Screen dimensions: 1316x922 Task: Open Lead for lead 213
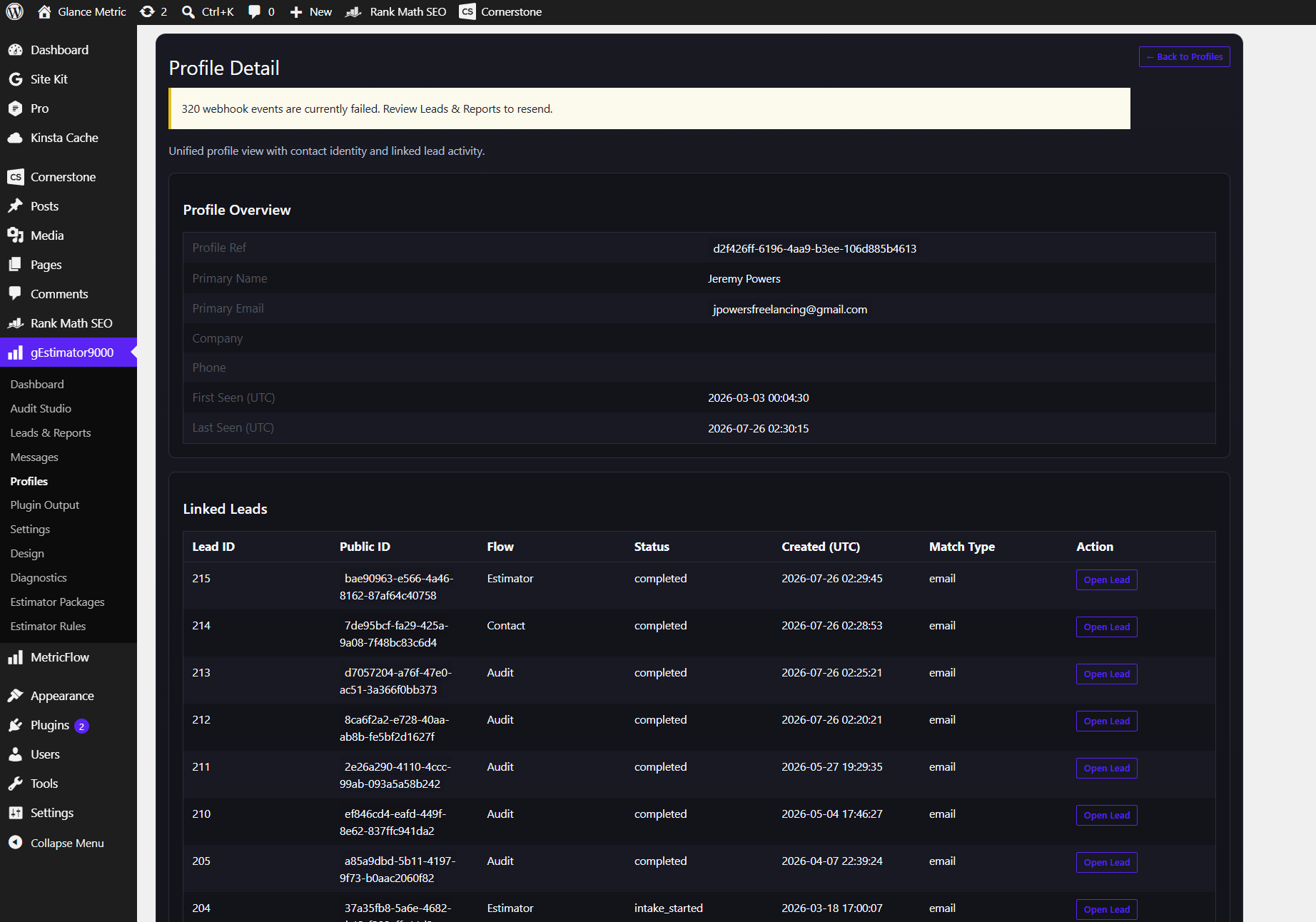(x=1106, y=674)
